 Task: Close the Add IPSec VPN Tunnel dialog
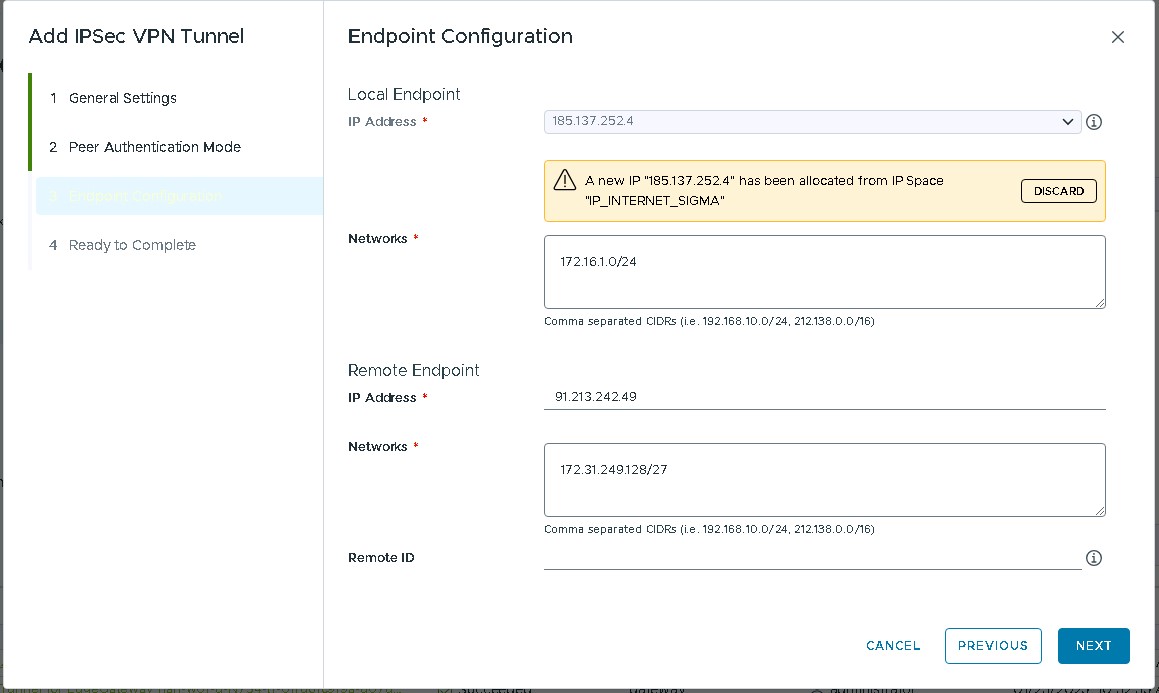point(1117,37)
